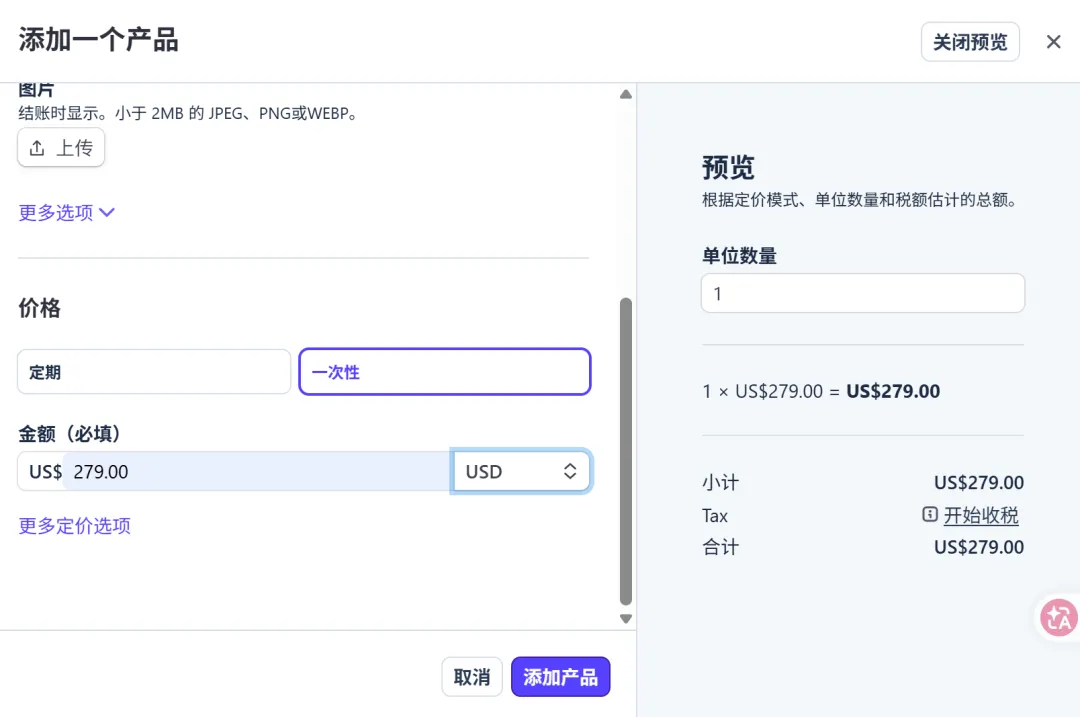Expand 更多定价选项 pricing options
The height and width of the screenshot is (717, 1080).
pyautogui.click(x=75, y=526)
